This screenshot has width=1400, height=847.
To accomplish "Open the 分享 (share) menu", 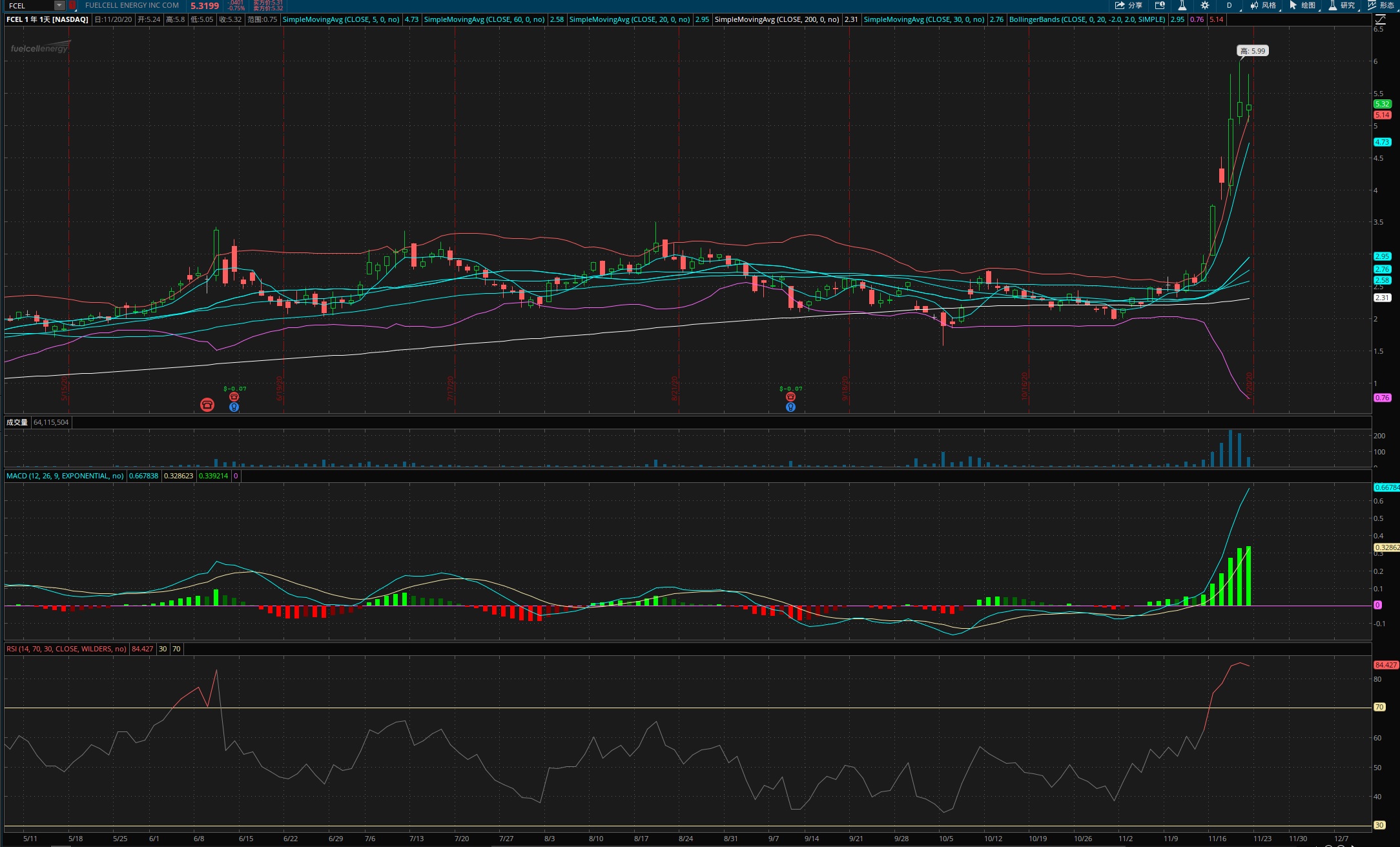I will click(1129, 5).
